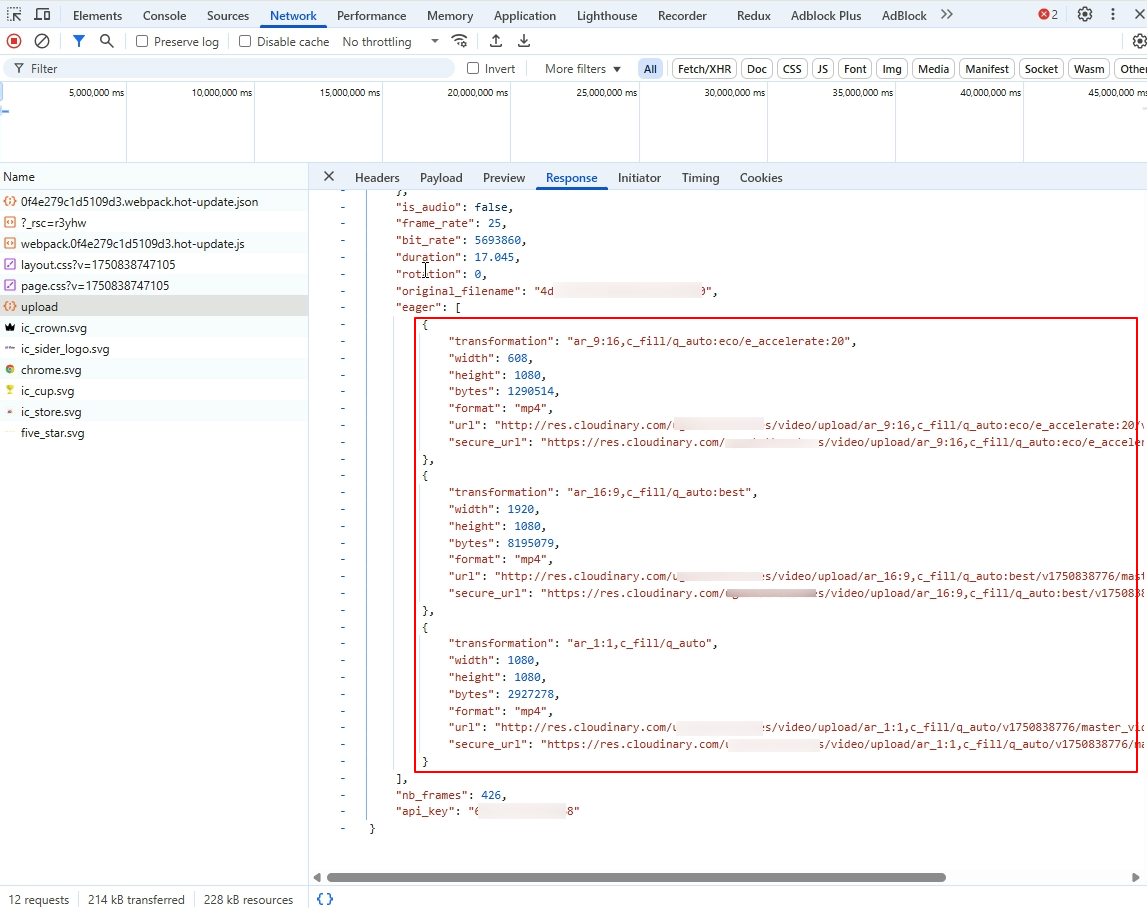Click the pretty print braces icon
The image size is (1147, 908).
tap(325, 899)
